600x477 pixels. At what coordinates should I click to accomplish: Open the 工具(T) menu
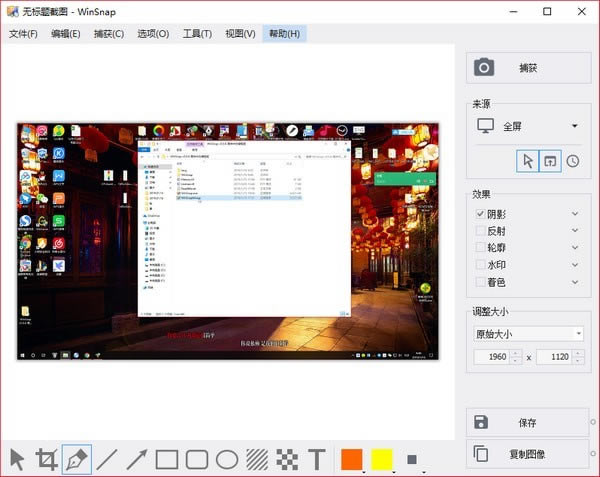click(x=197, y=34)
